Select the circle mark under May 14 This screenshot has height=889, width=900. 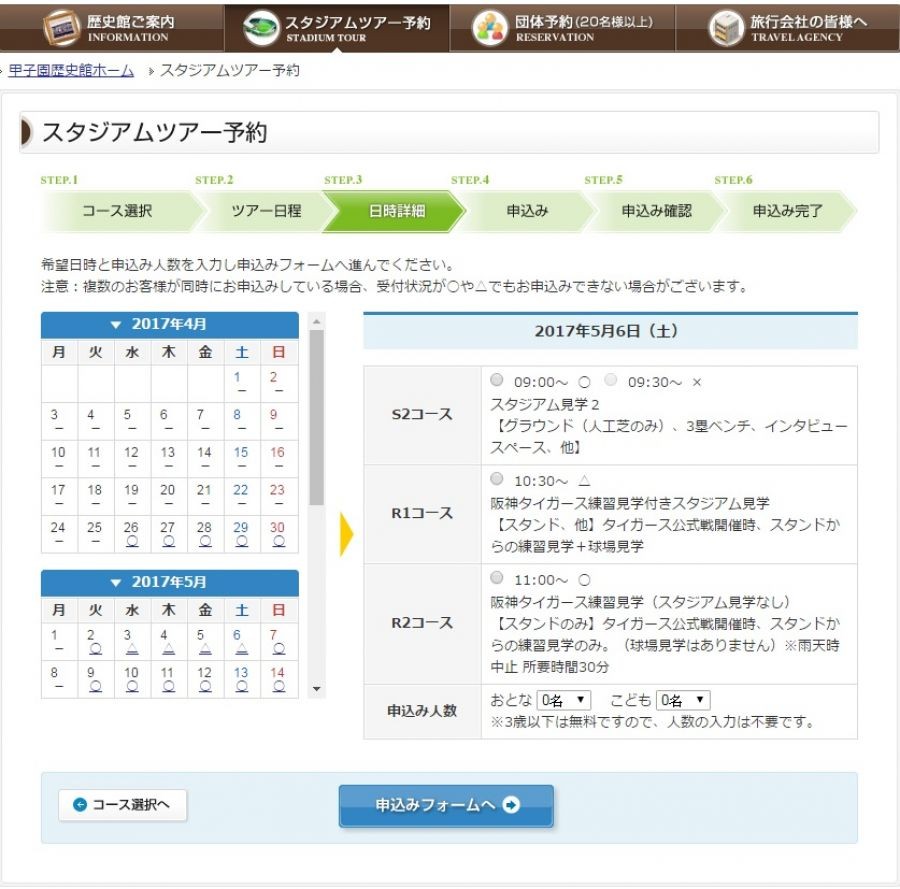coord(279,686)
